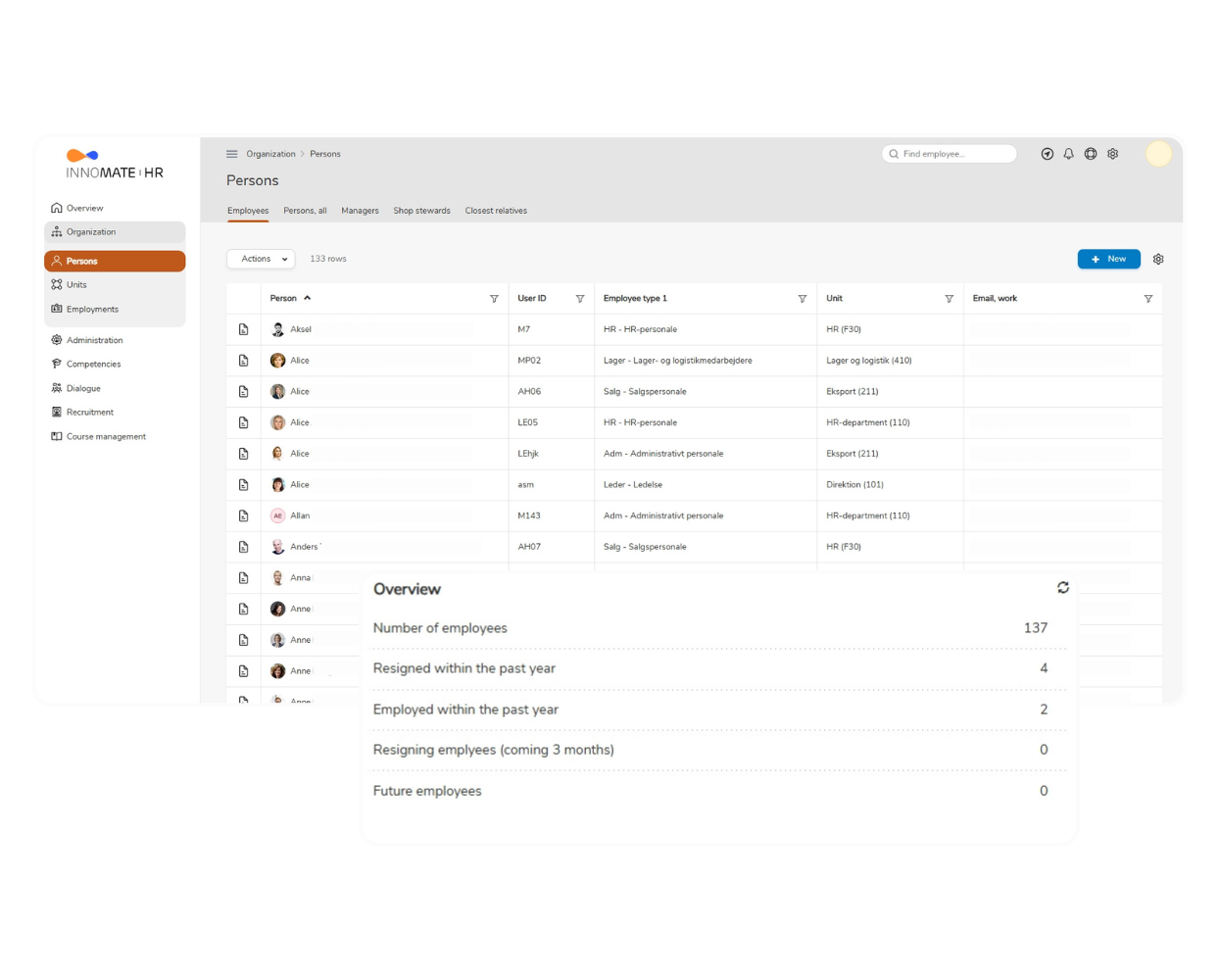Switch to the Managers tab

360,210
